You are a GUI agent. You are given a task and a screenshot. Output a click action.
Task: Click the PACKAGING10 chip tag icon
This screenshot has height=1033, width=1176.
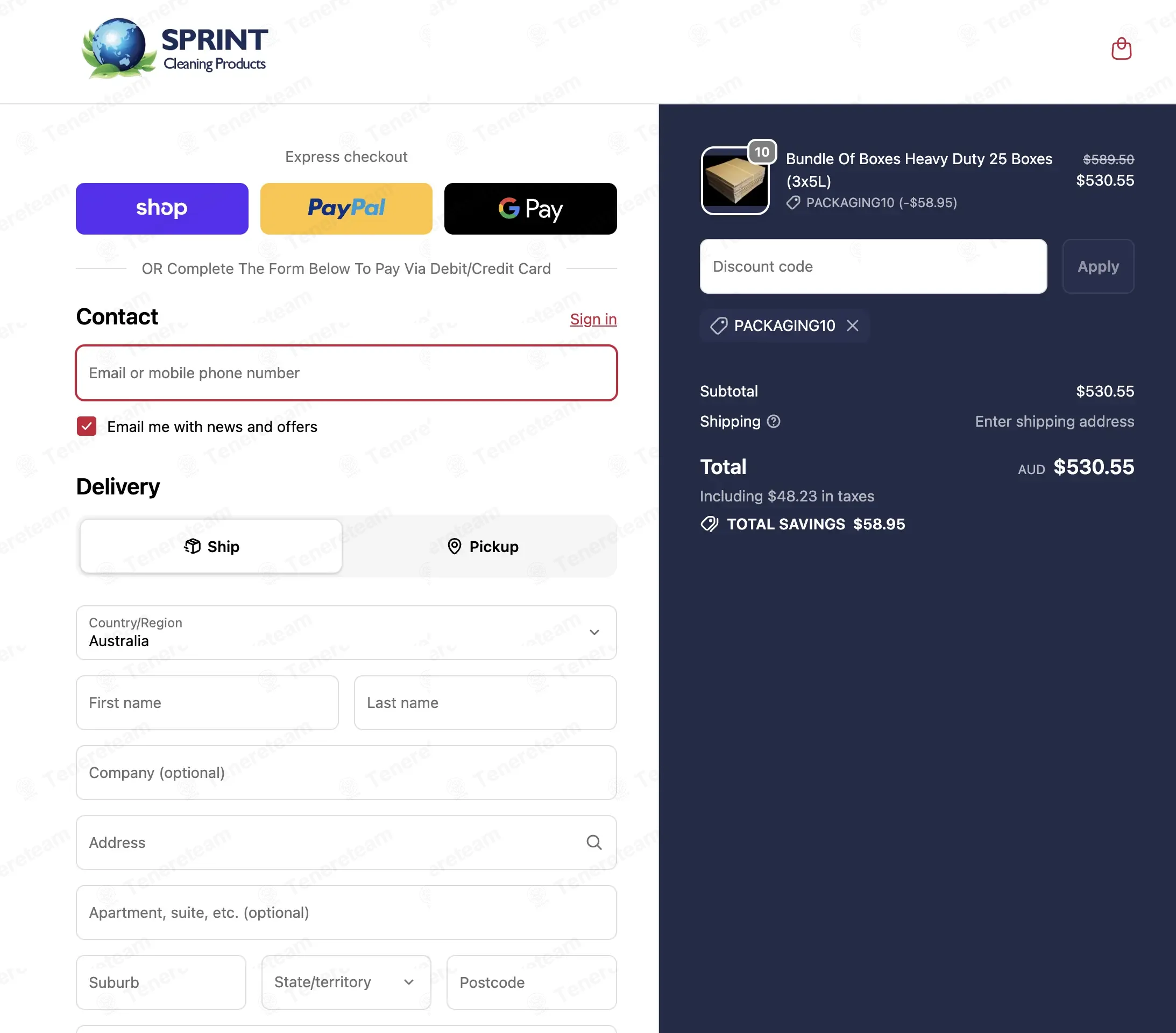coord(719,326)
